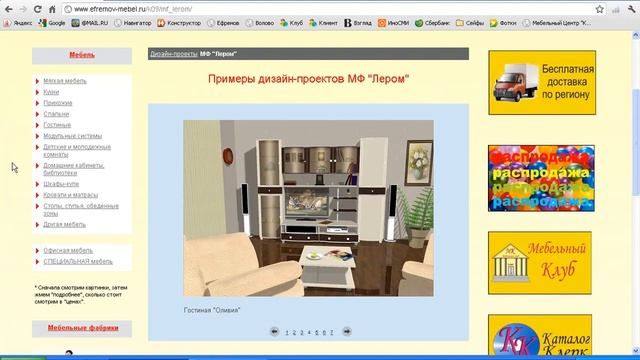Open Столы, стулья, обеденные зоны category
The width and height of the screenshot is (640, 360).
click(81, 210)
